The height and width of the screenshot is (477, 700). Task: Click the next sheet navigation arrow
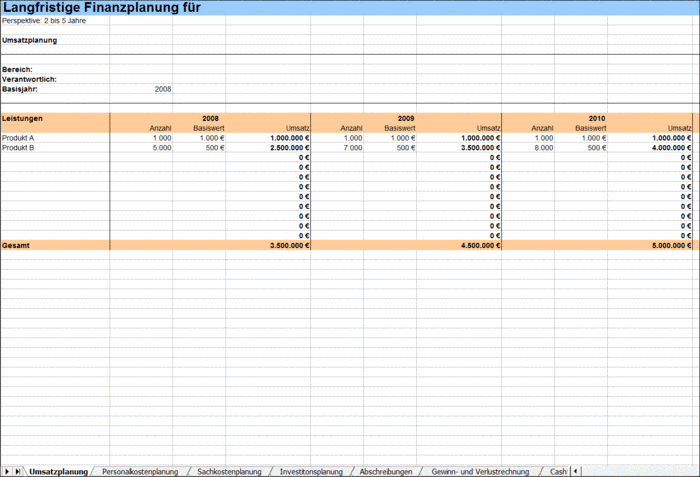pyautogui.click(x=7, y=471)
